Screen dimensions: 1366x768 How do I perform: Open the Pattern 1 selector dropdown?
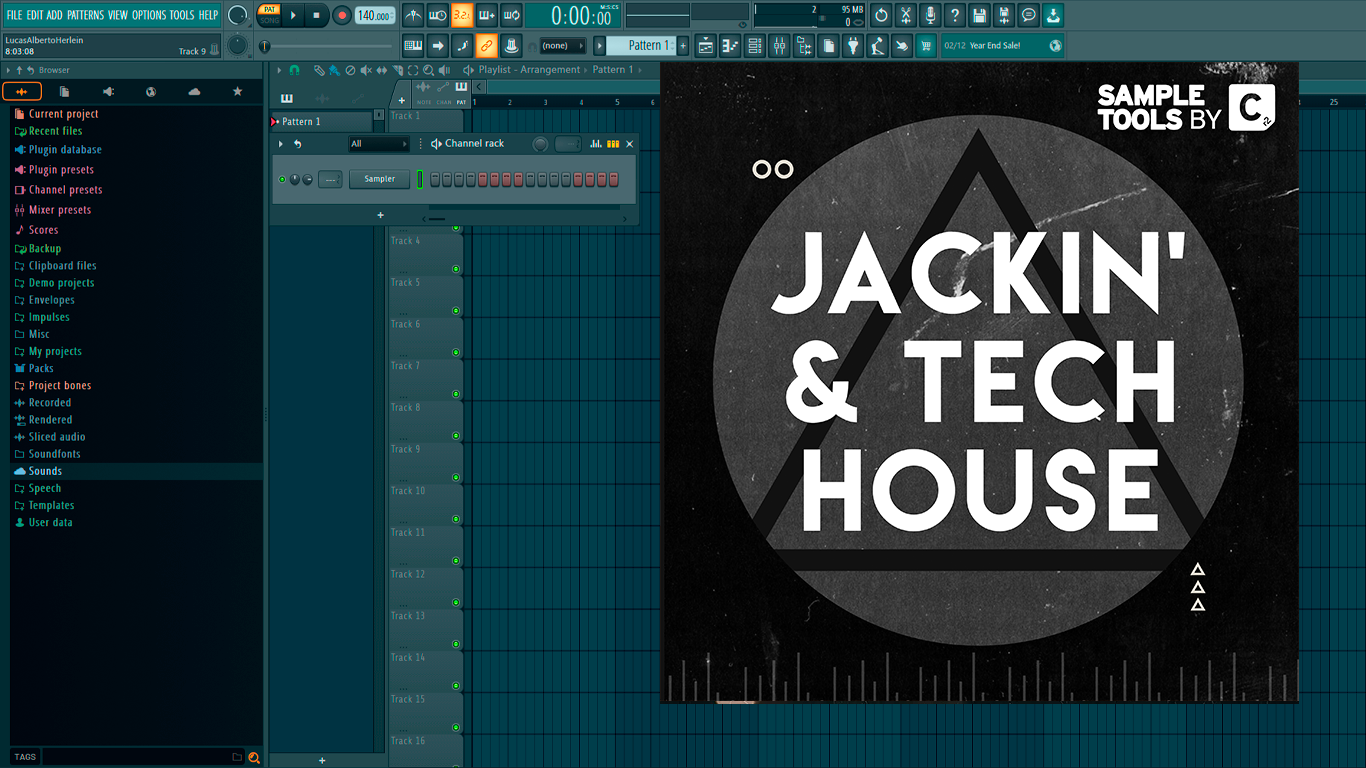[645, 45]
